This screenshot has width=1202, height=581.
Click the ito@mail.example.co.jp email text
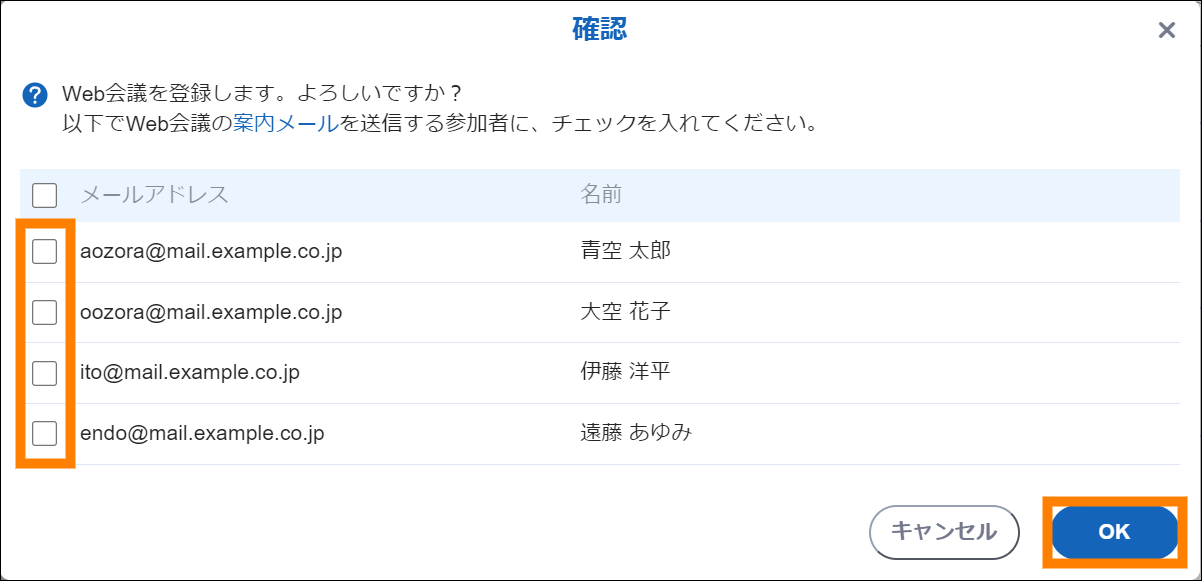[190, 373]
